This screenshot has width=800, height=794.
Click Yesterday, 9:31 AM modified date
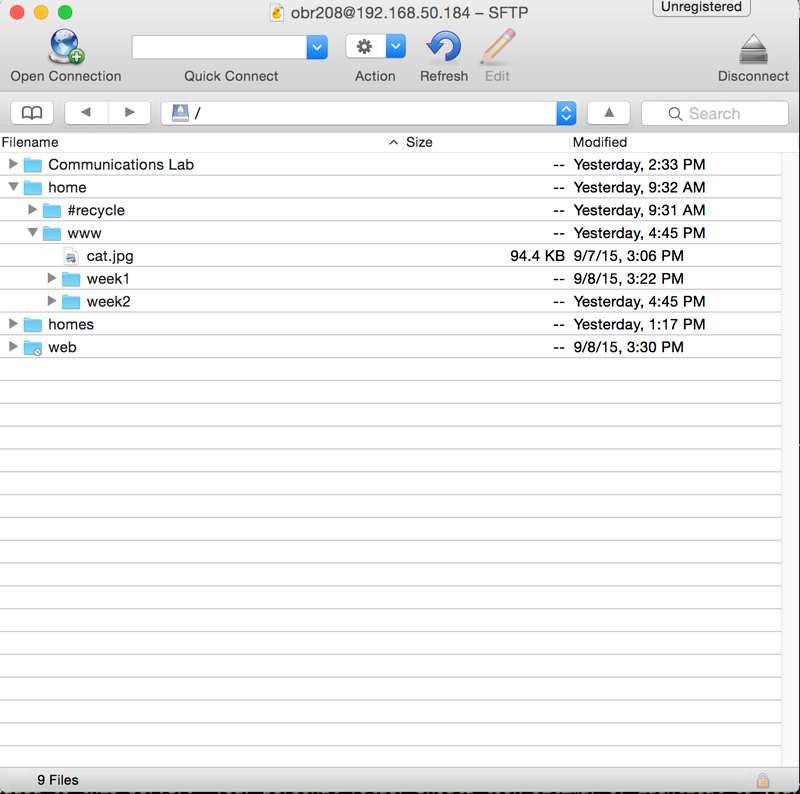[639, 210]
